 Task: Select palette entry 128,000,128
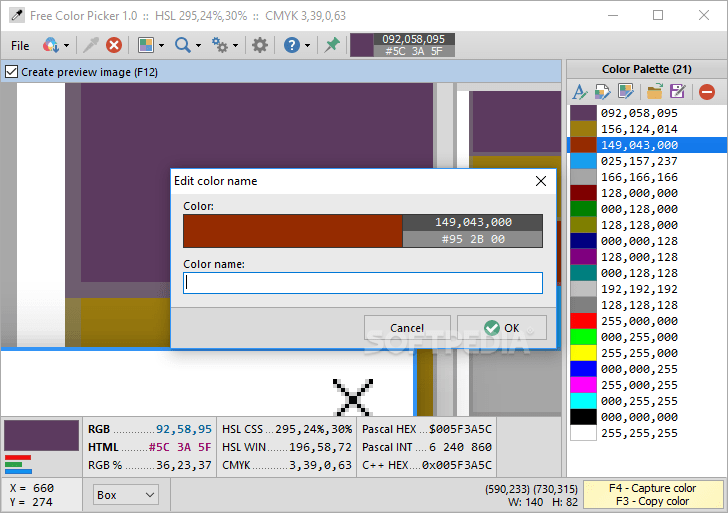[x=648, y=257]
